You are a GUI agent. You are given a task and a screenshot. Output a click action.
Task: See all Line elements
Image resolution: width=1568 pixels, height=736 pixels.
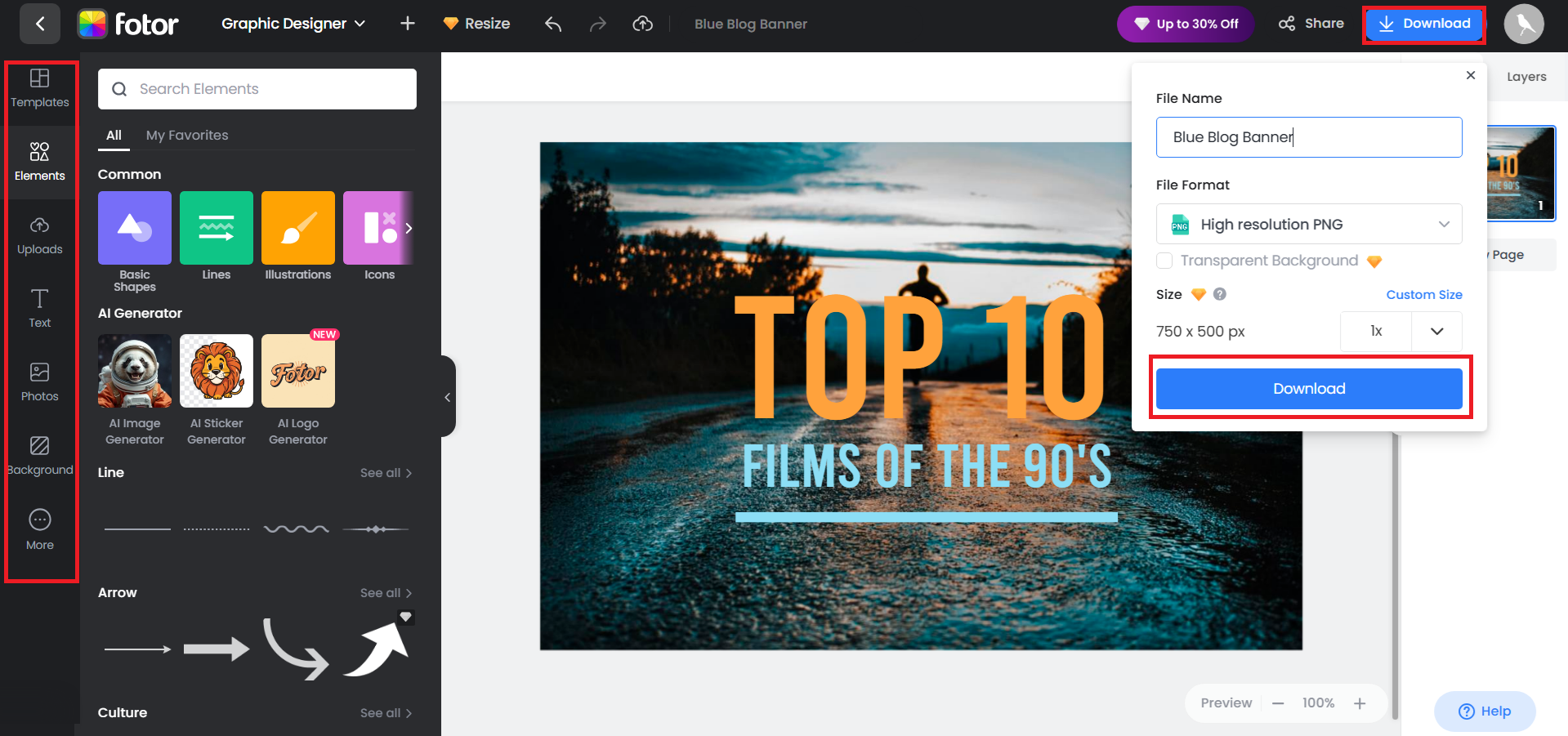coord(386,473)
